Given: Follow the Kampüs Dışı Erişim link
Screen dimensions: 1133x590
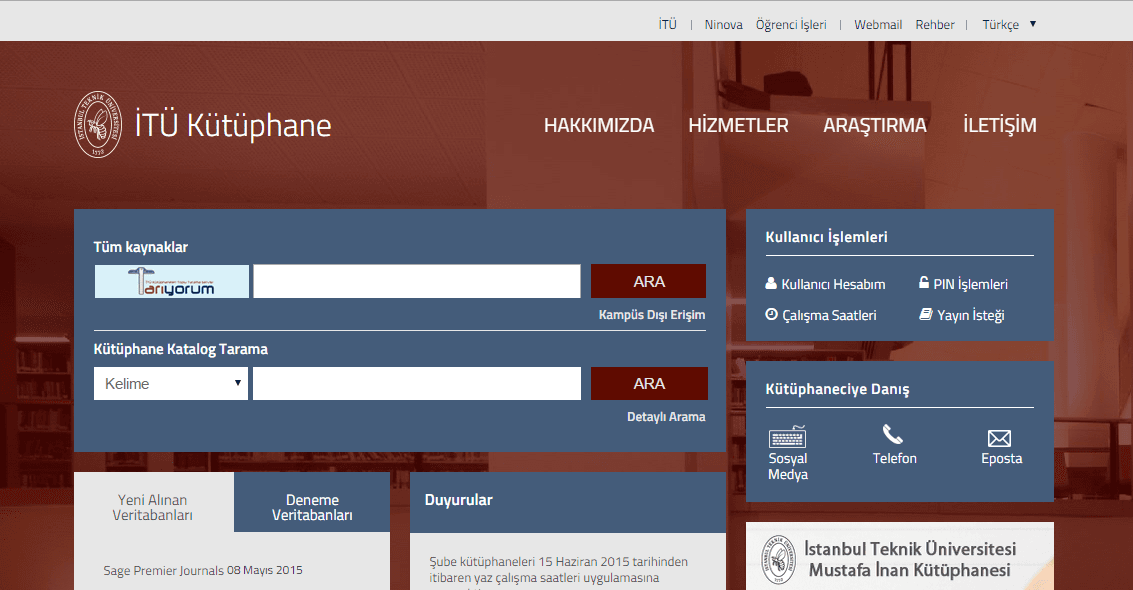Looking at the screenshot, I should (651, 315).
